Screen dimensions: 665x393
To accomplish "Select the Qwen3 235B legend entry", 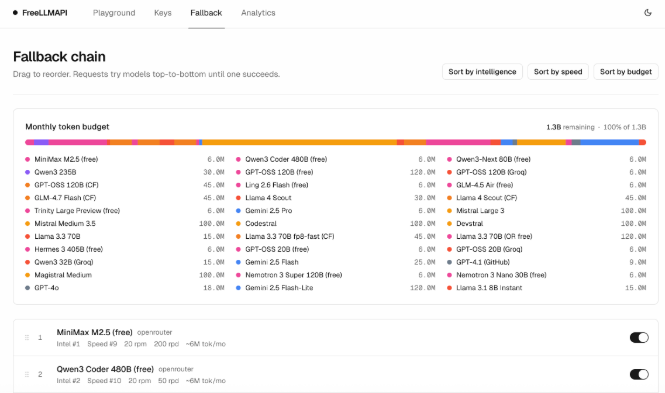I will coord(125,172).
